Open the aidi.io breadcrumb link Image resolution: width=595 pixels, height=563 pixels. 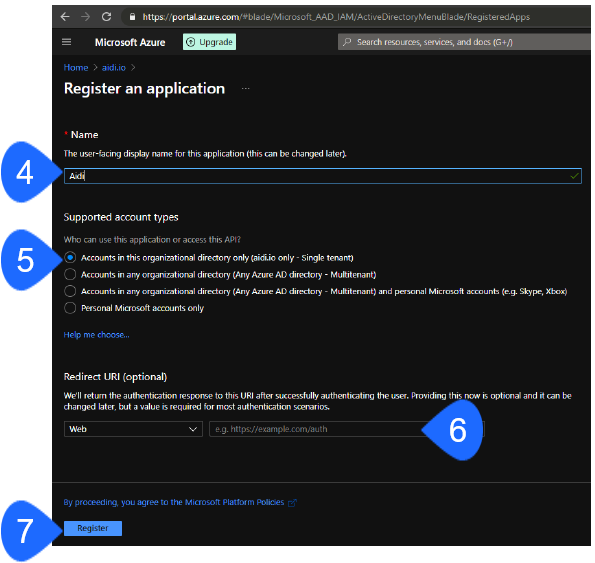pyautogui.click(x=114, y=68)
